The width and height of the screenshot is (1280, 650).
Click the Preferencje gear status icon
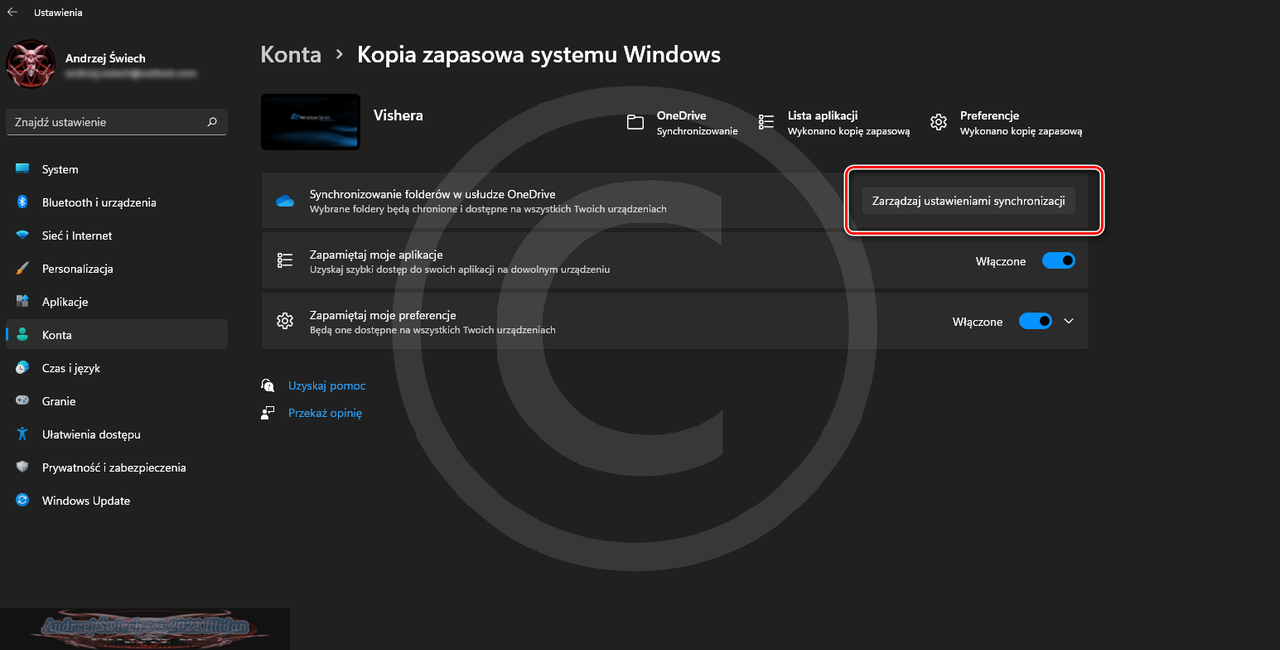938,122
